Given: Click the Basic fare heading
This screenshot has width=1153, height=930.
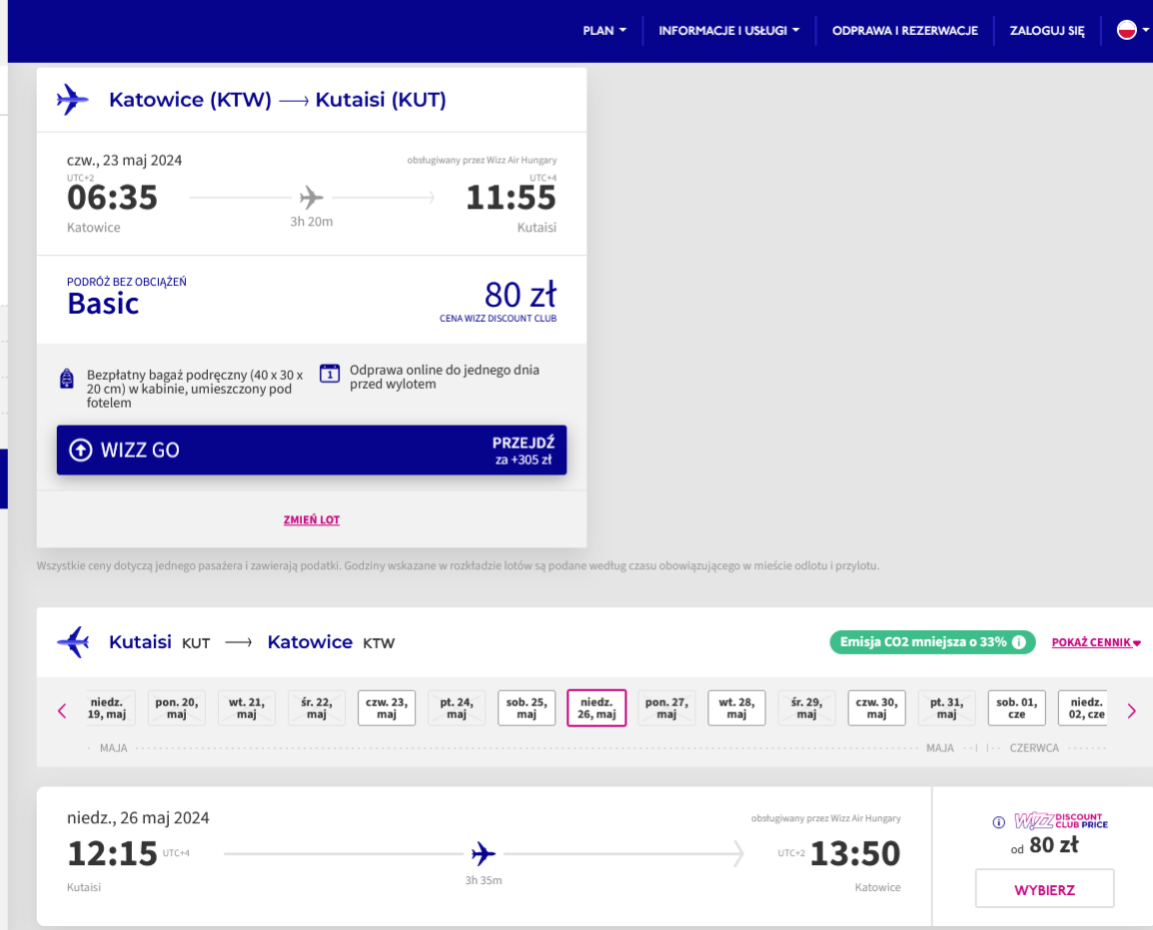Looking at the screenshot, I should [103, 304].
